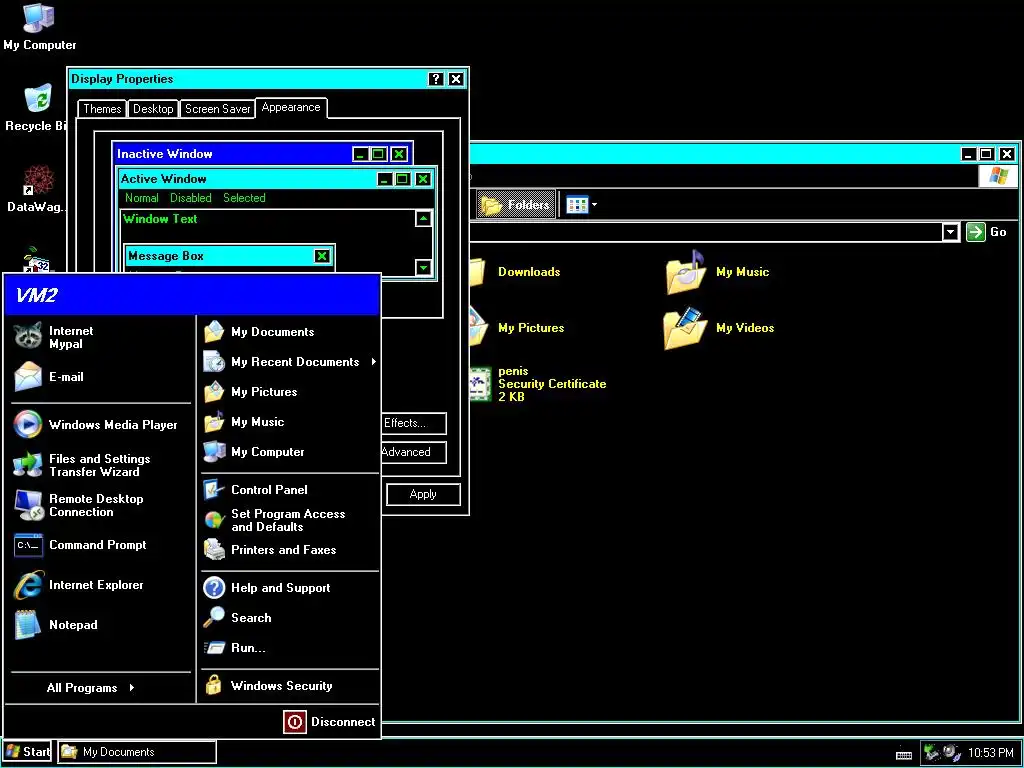
Task: Open Downloads folder in Explorer window
Action: (515, 272)
